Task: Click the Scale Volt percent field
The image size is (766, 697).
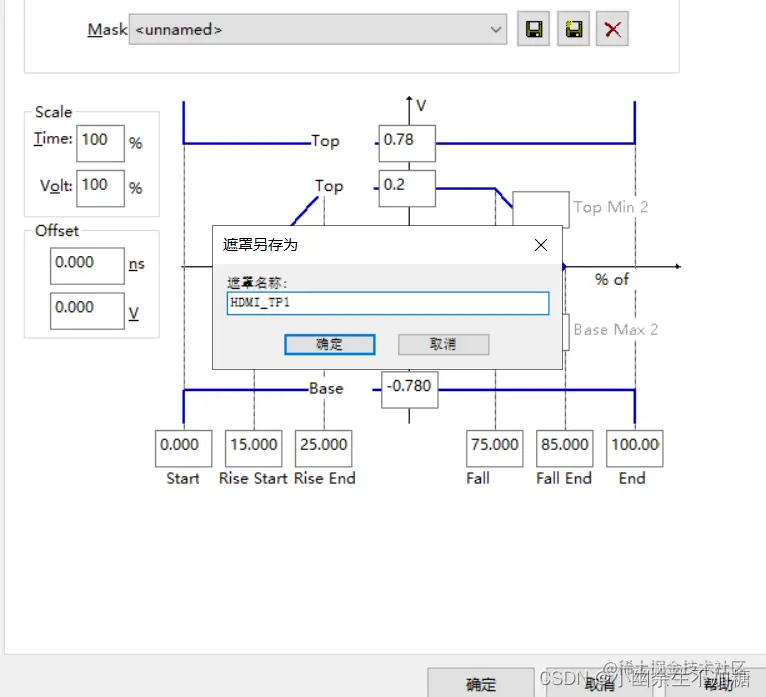Action: [x=100, y=188]
